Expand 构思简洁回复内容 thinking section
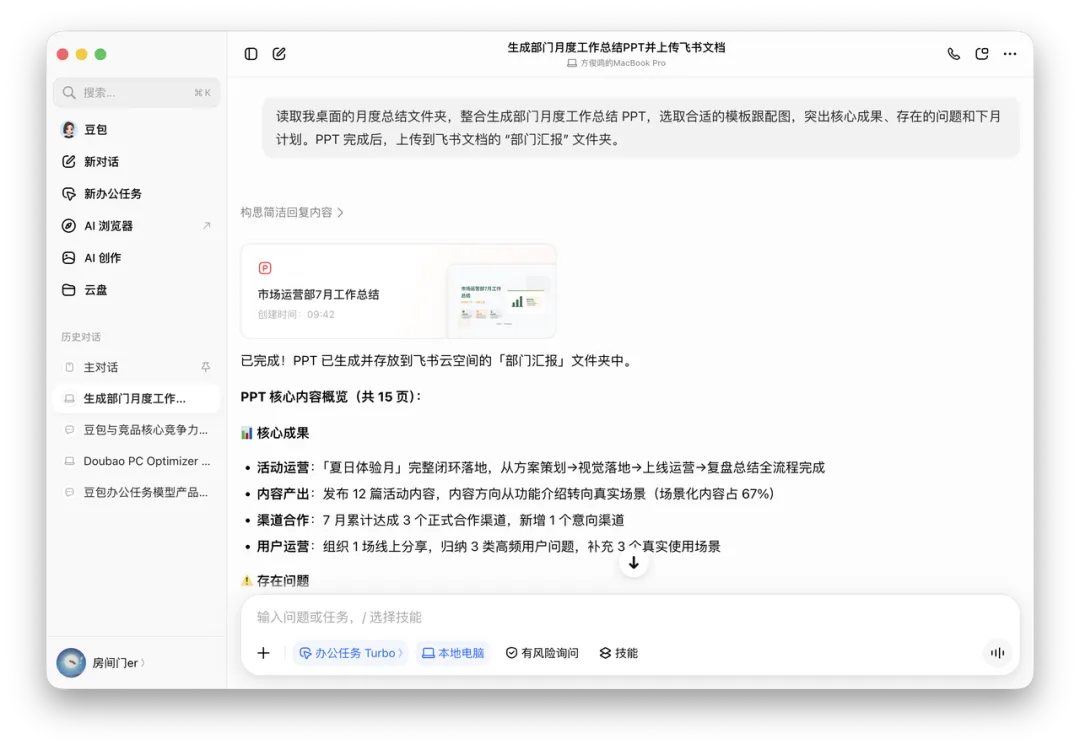This screenshot has height=750, width=1080. click(292, 212)
